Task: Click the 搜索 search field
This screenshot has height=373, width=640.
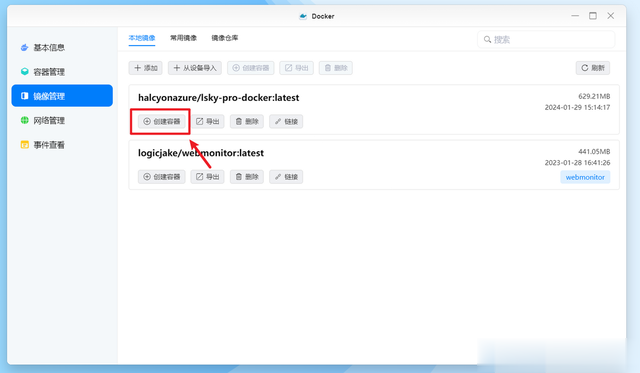Action: click(546, 40)
